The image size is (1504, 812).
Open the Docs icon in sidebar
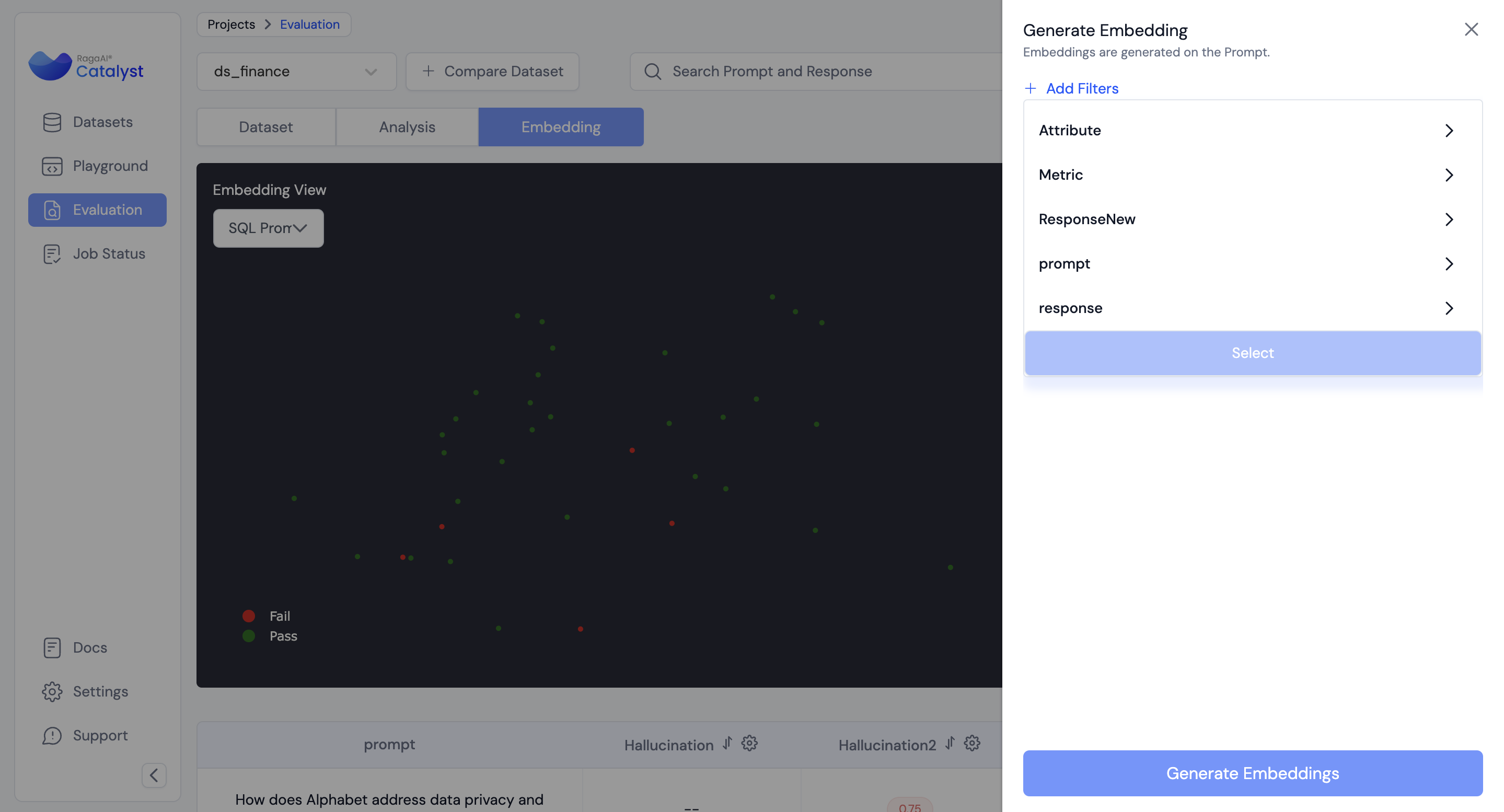52,647
